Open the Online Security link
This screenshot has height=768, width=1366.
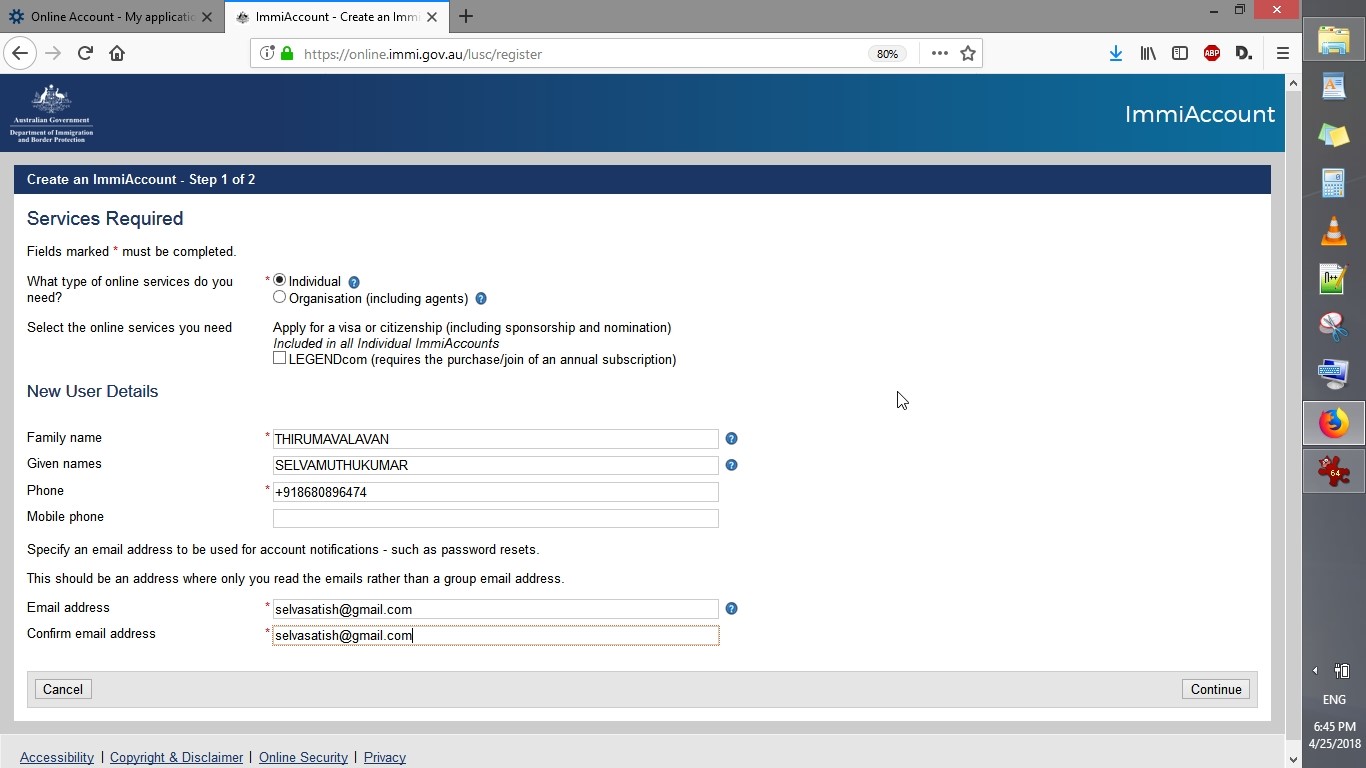pyautogui.click(x=303, y=757)
